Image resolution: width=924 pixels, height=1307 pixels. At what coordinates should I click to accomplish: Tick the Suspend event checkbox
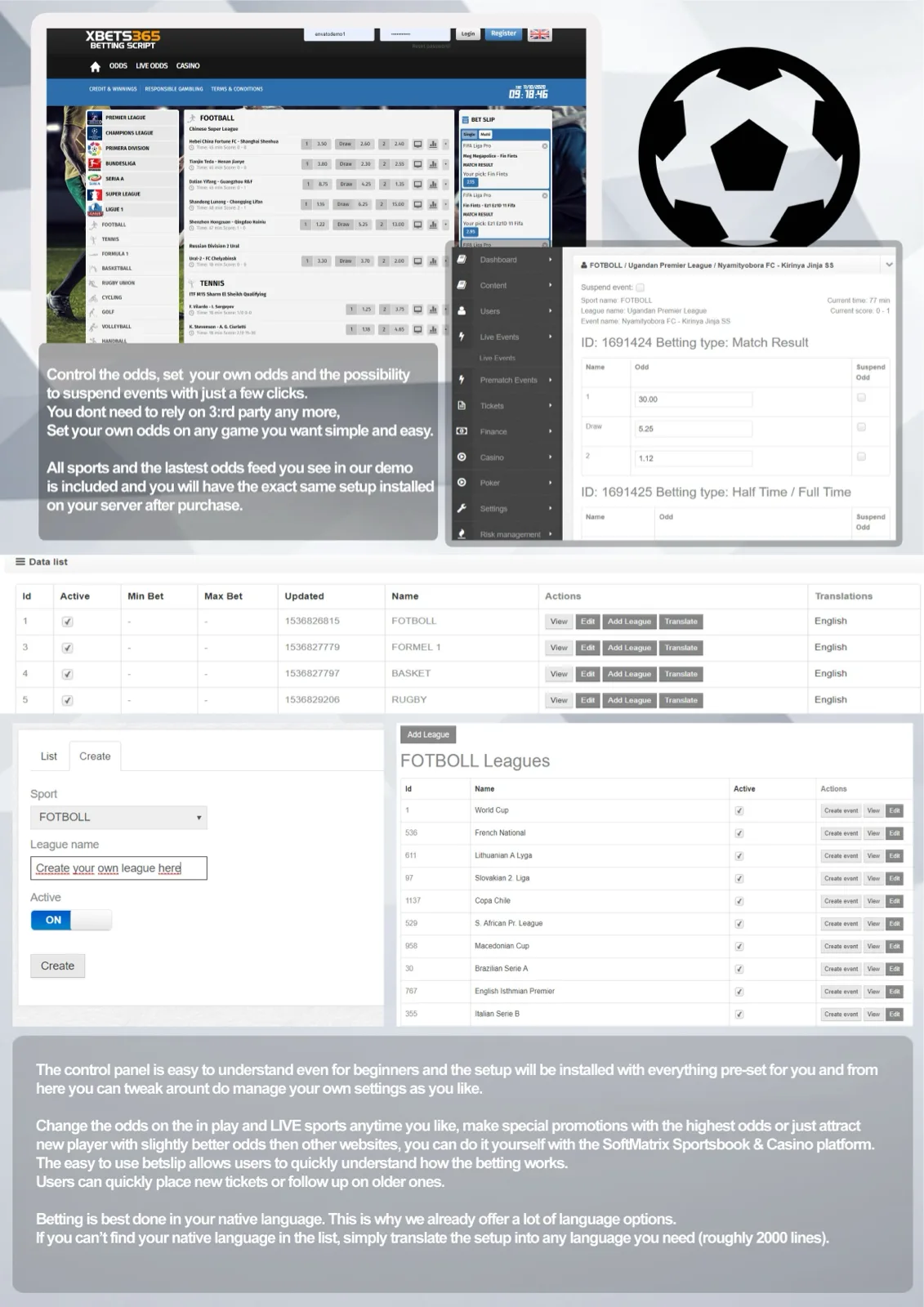(x=640, y=288)
